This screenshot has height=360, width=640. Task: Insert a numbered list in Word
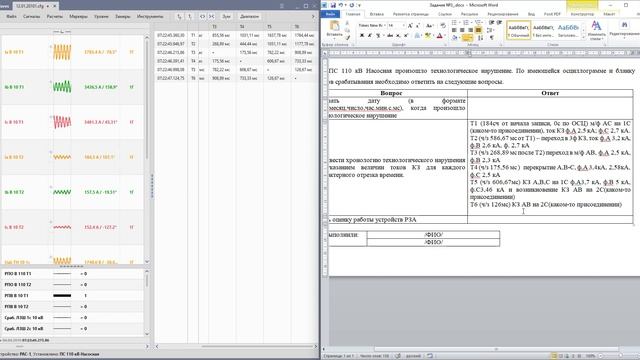point(465,22)
